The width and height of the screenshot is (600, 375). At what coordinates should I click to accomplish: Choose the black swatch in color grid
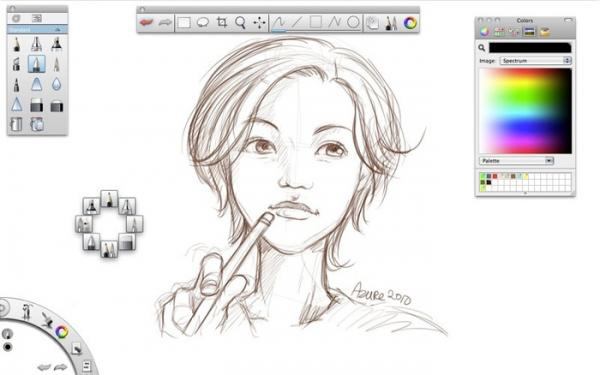(x=489, y=182)
